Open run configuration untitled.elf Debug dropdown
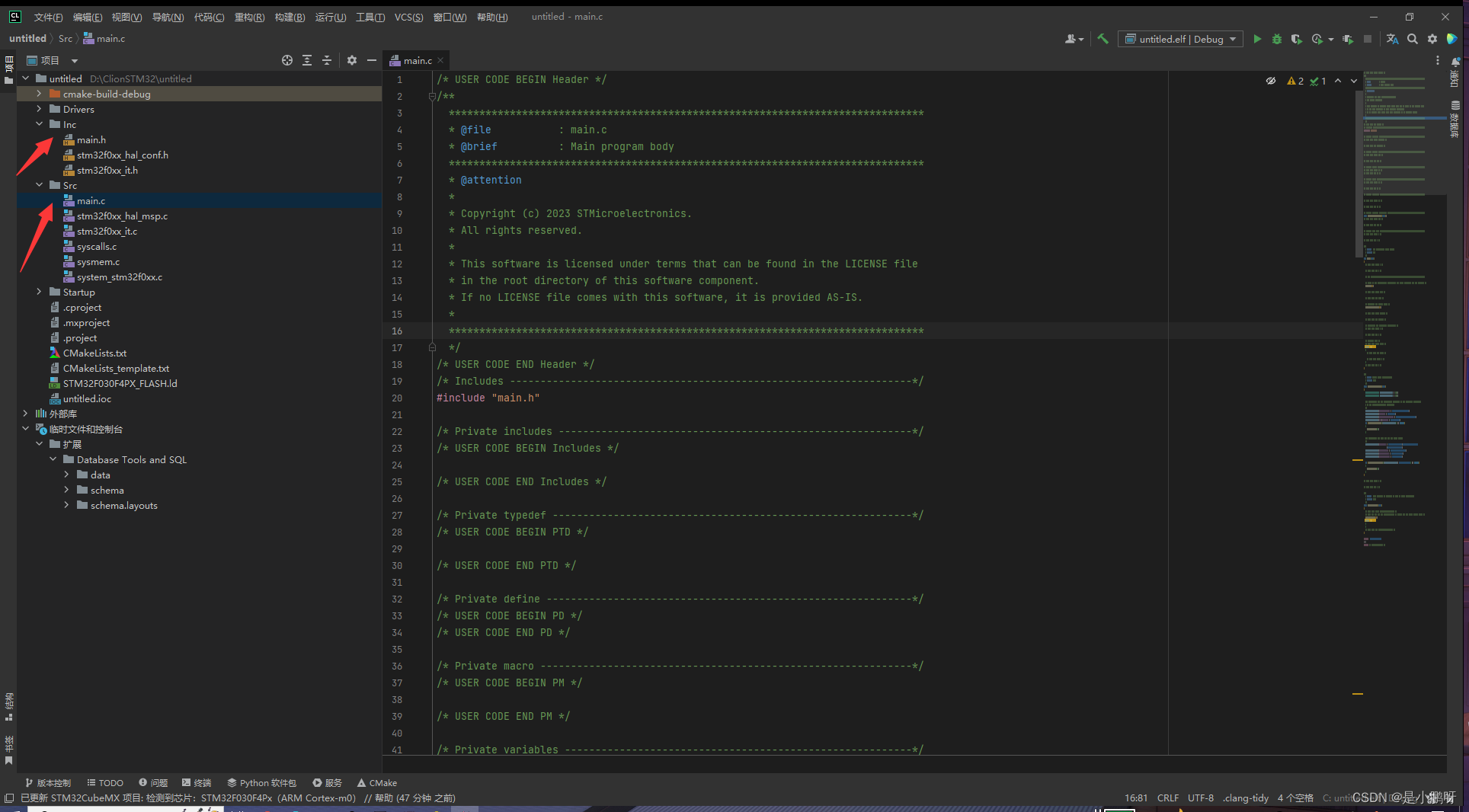 pos(1180,39)
